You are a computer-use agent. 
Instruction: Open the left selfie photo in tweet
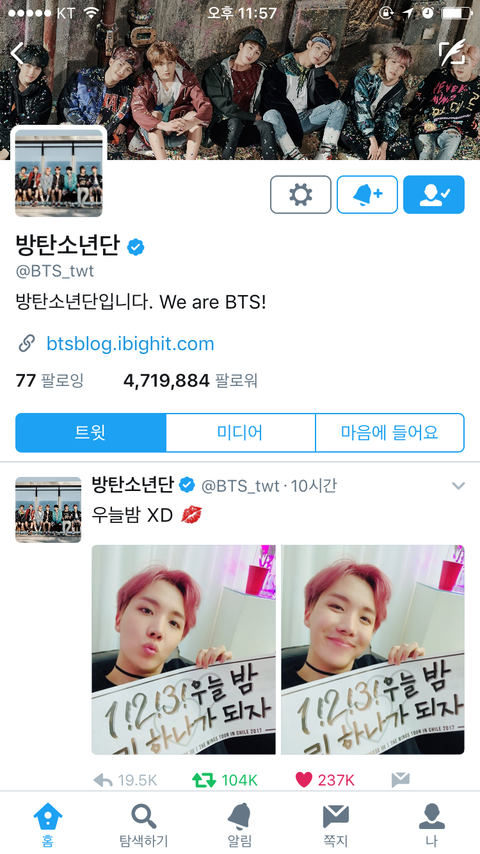coord(184,649)
